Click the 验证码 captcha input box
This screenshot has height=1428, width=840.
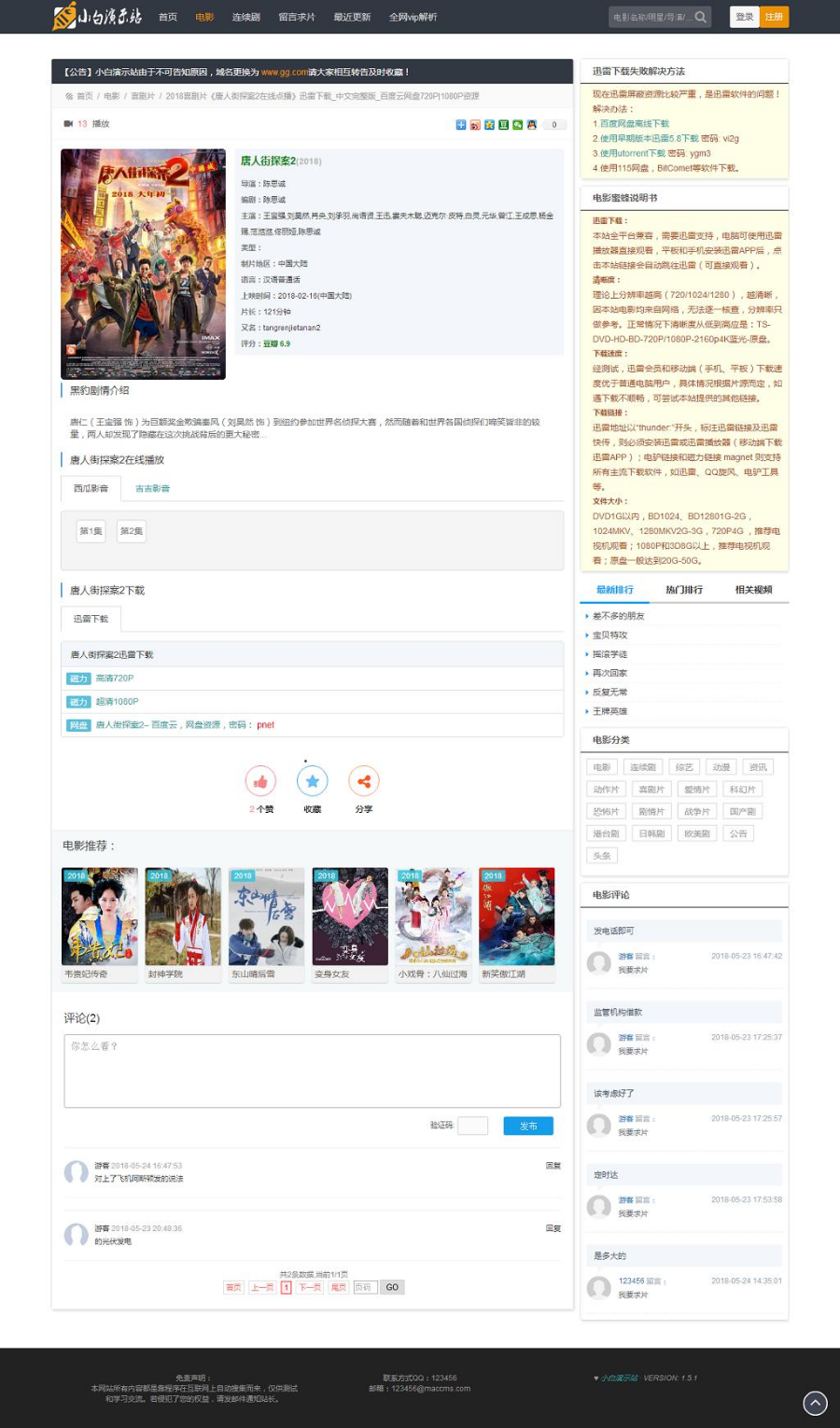472,1126
